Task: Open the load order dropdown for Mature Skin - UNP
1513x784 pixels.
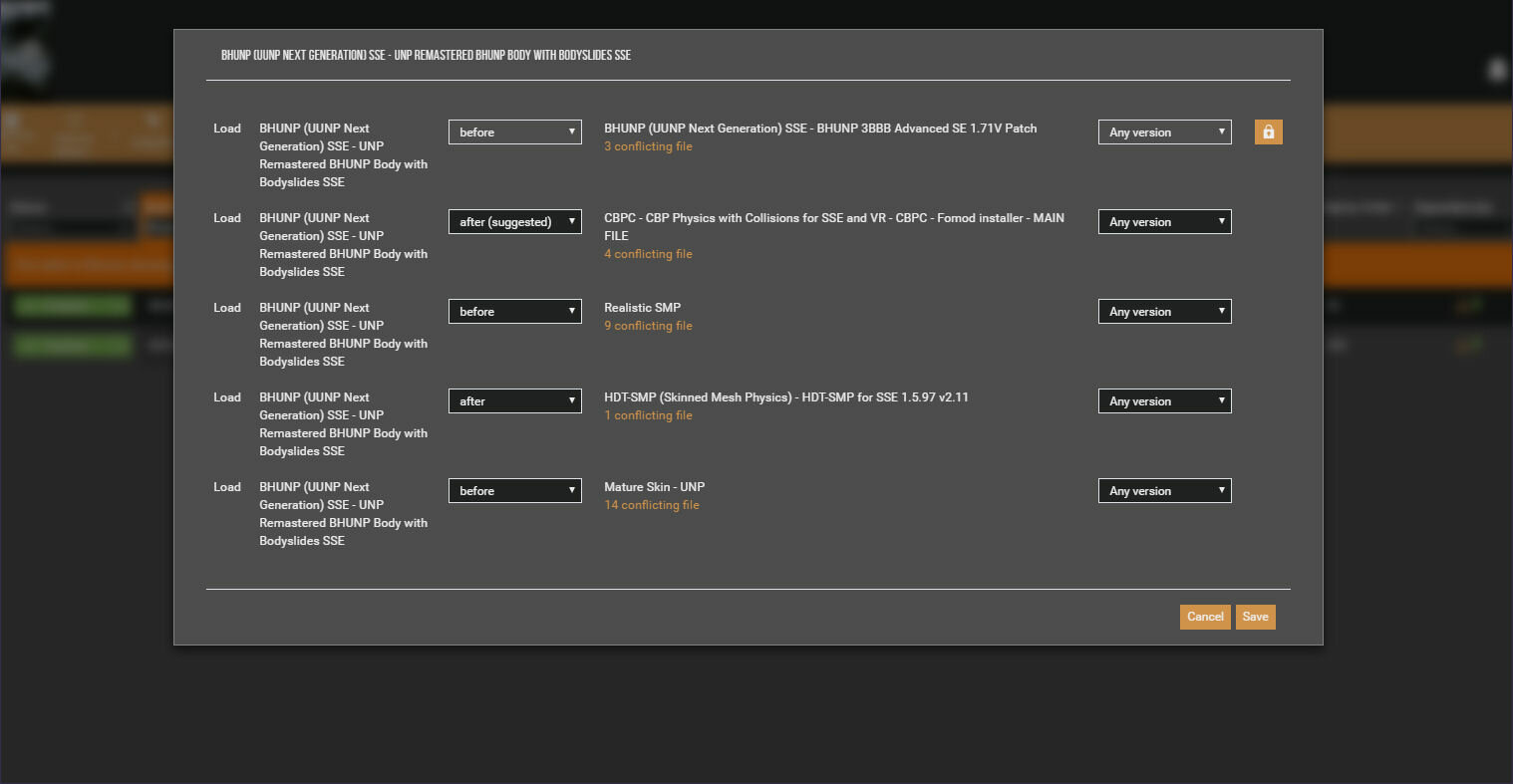Action: click(x=515, y=490)
